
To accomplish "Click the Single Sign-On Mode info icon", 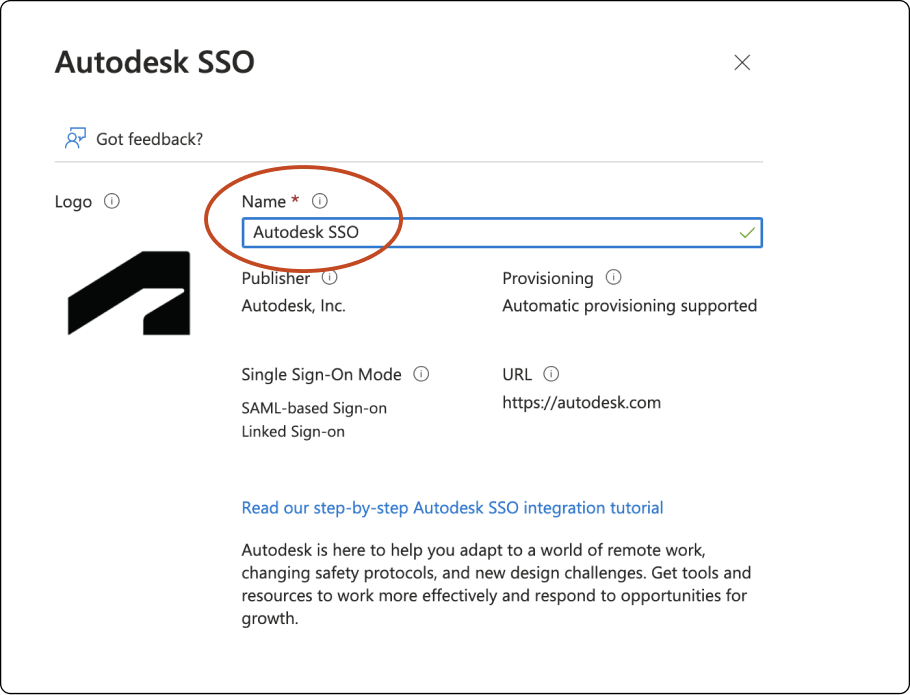I will [421, 374].
